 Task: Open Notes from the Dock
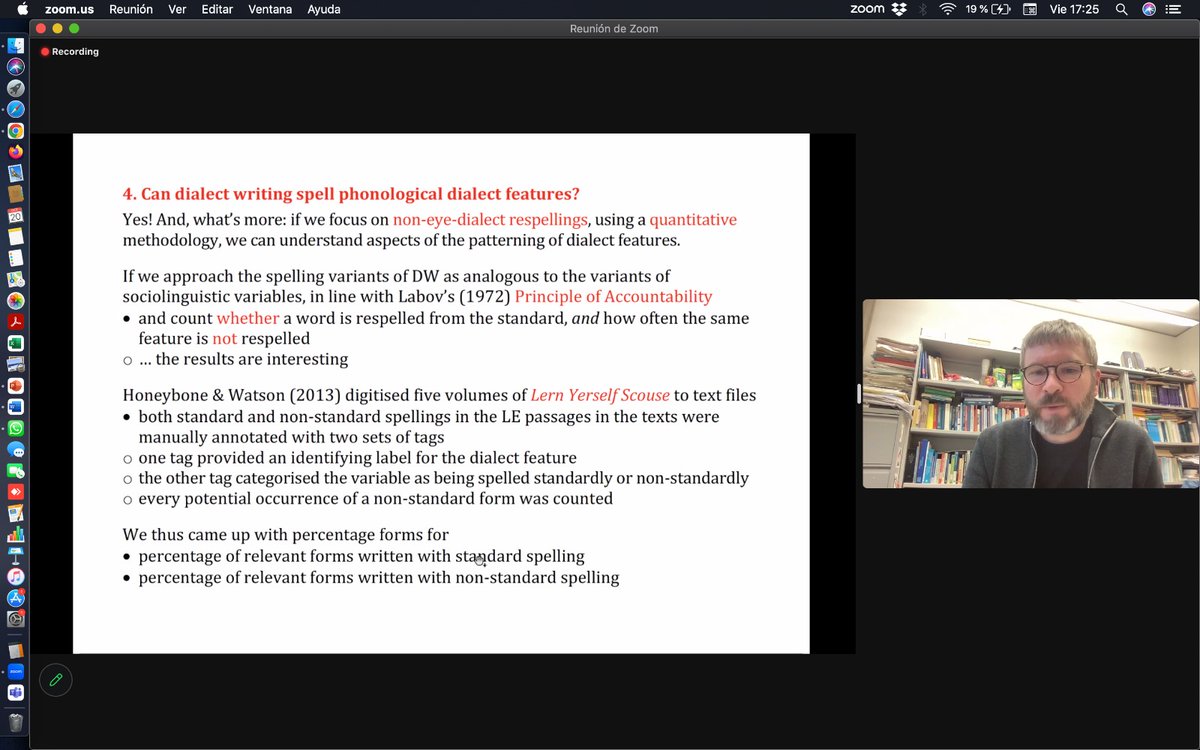15,237
